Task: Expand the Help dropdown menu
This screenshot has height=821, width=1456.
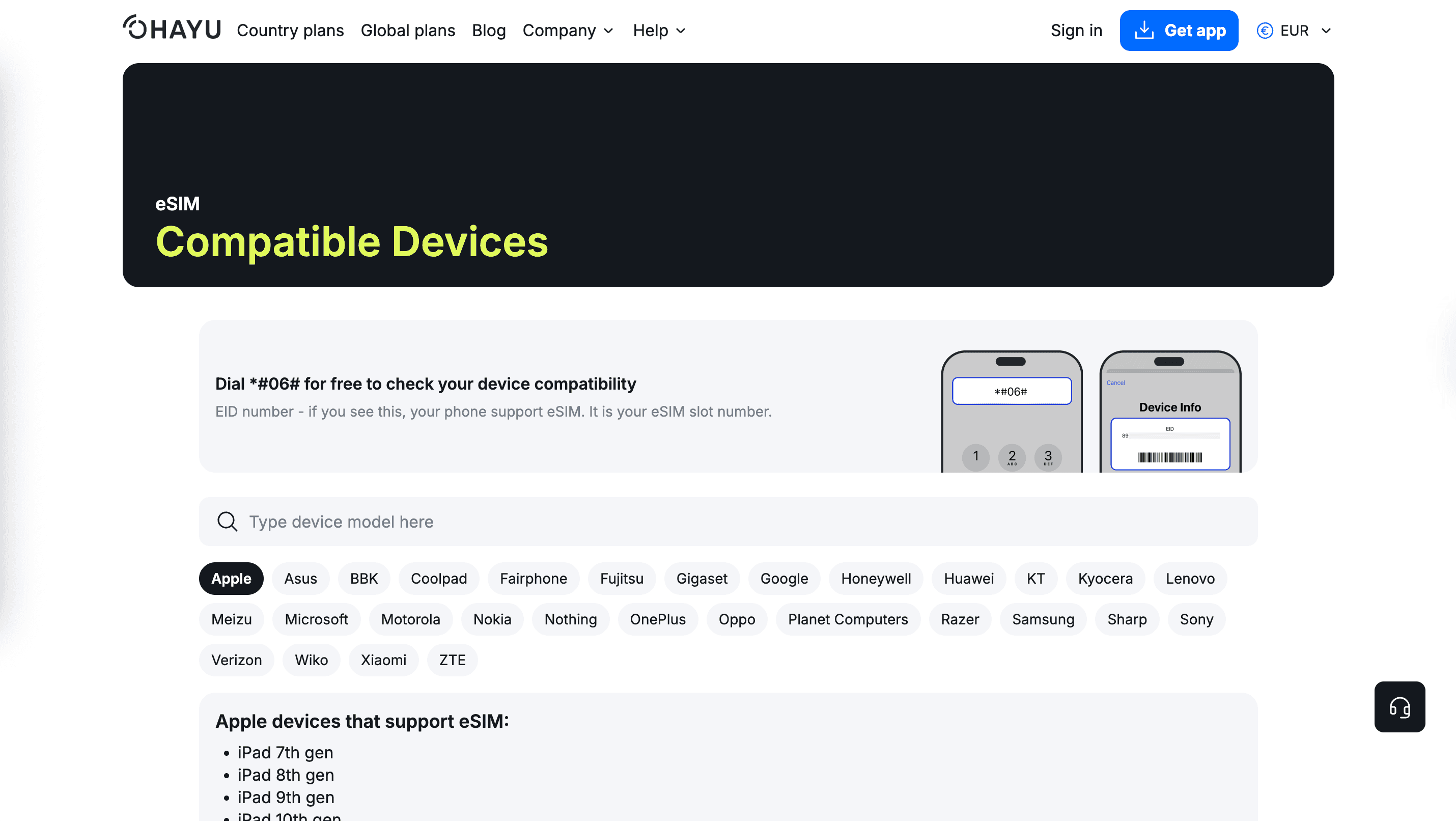Action: (659, 31)
